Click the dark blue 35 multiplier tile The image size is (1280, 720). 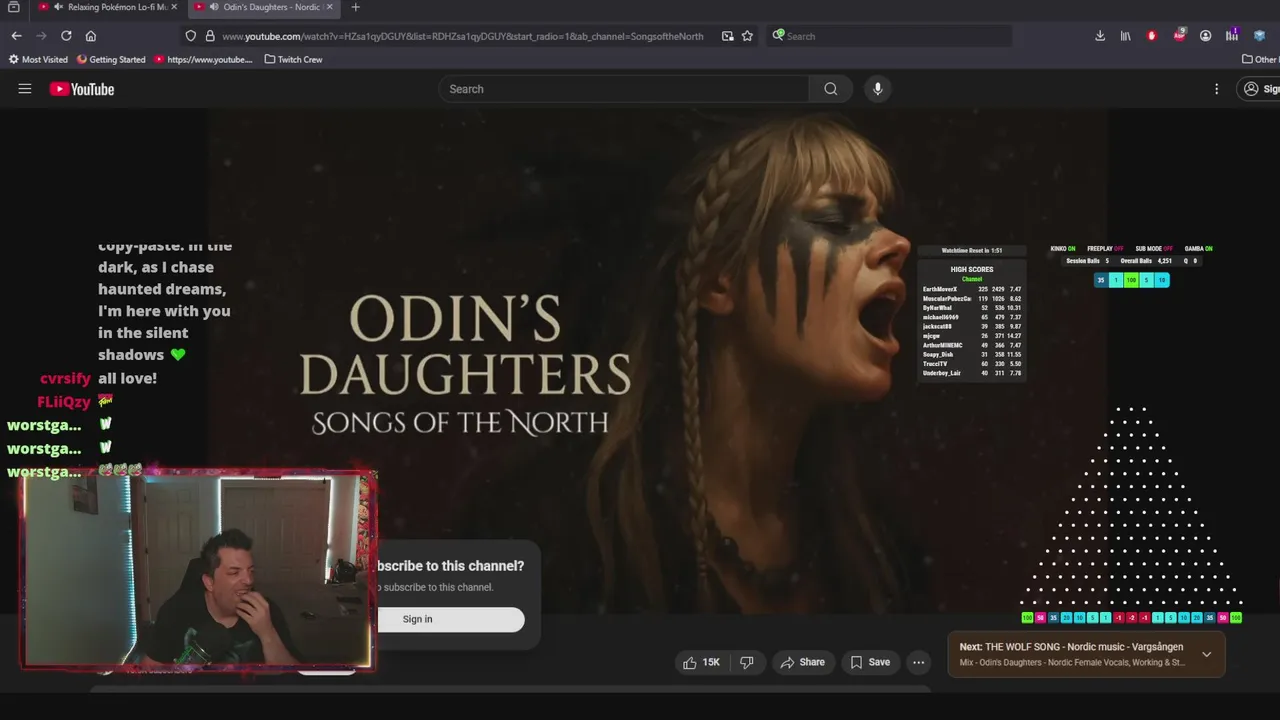click(1101, 280)
